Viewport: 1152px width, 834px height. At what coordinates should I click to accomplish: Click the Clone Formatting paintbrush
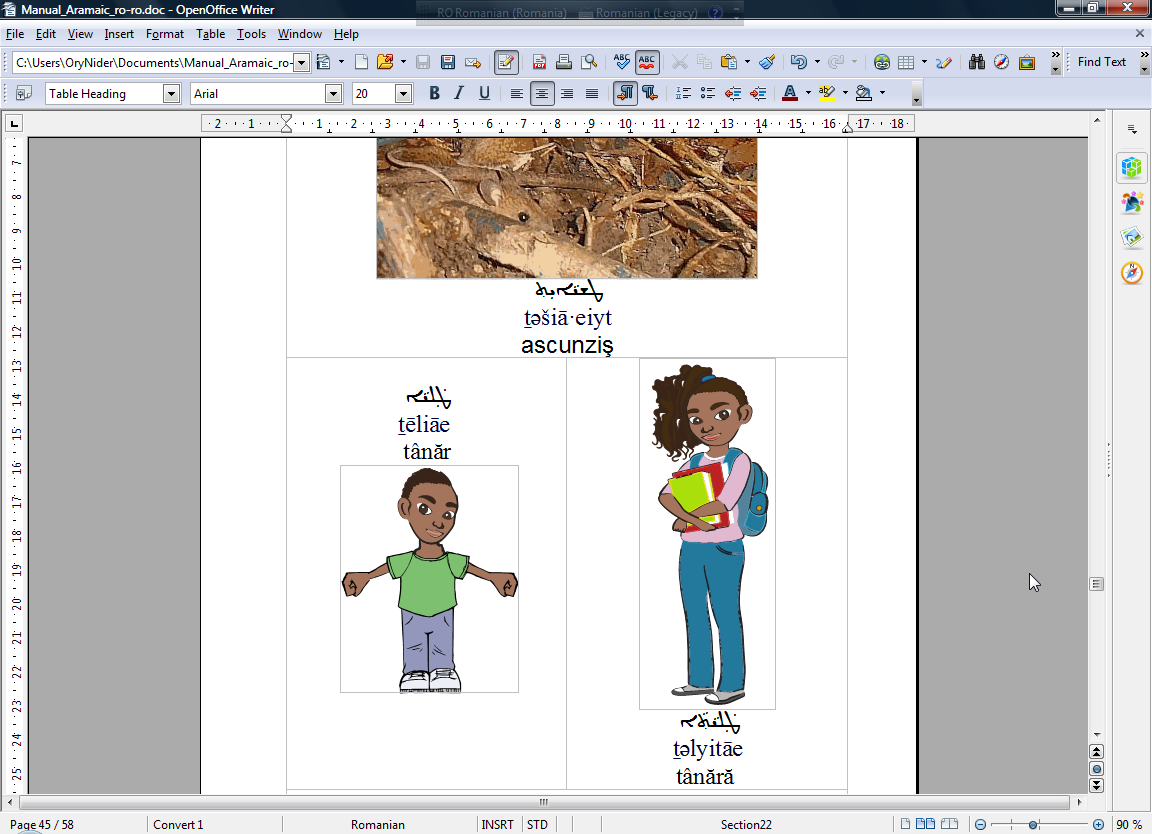click(x=767, y=62)
